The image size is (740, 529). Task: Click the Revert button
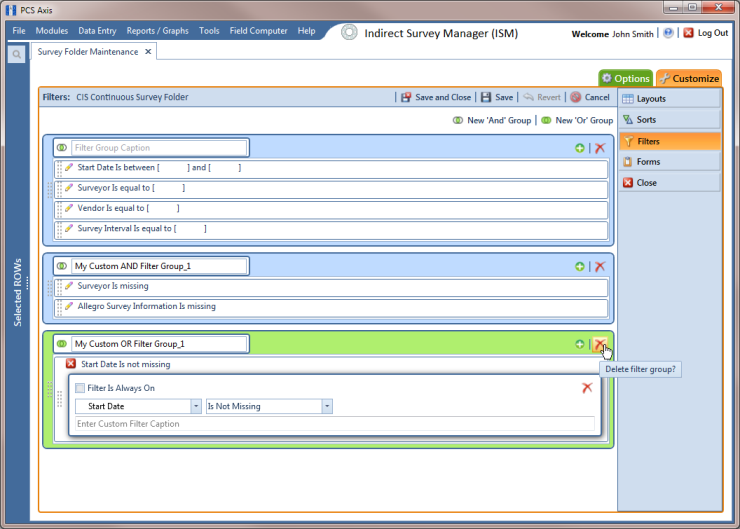[542, 97]
